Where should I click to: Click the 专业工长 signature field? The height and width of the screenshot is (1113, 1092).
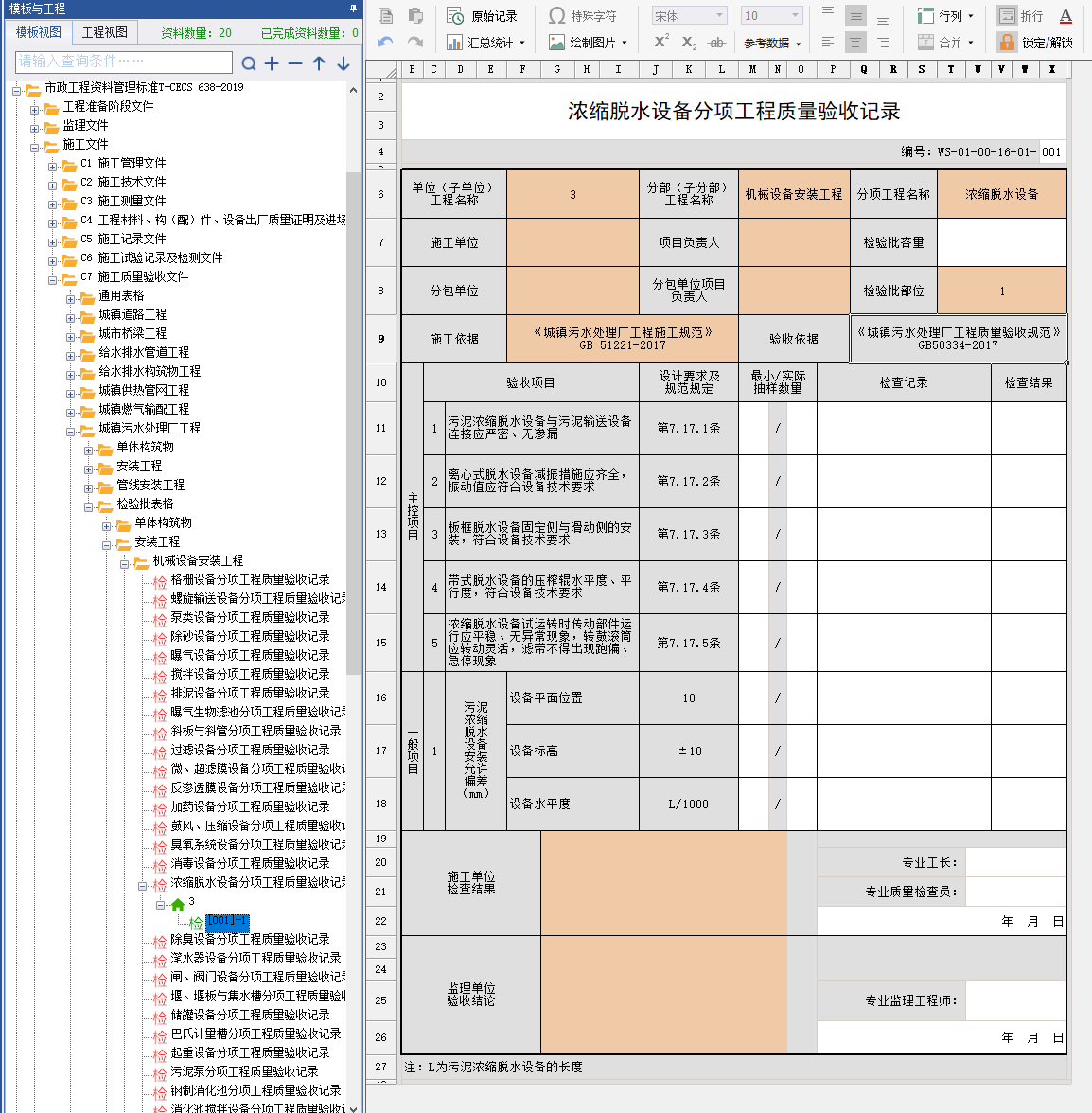[x=1015, y=862]
